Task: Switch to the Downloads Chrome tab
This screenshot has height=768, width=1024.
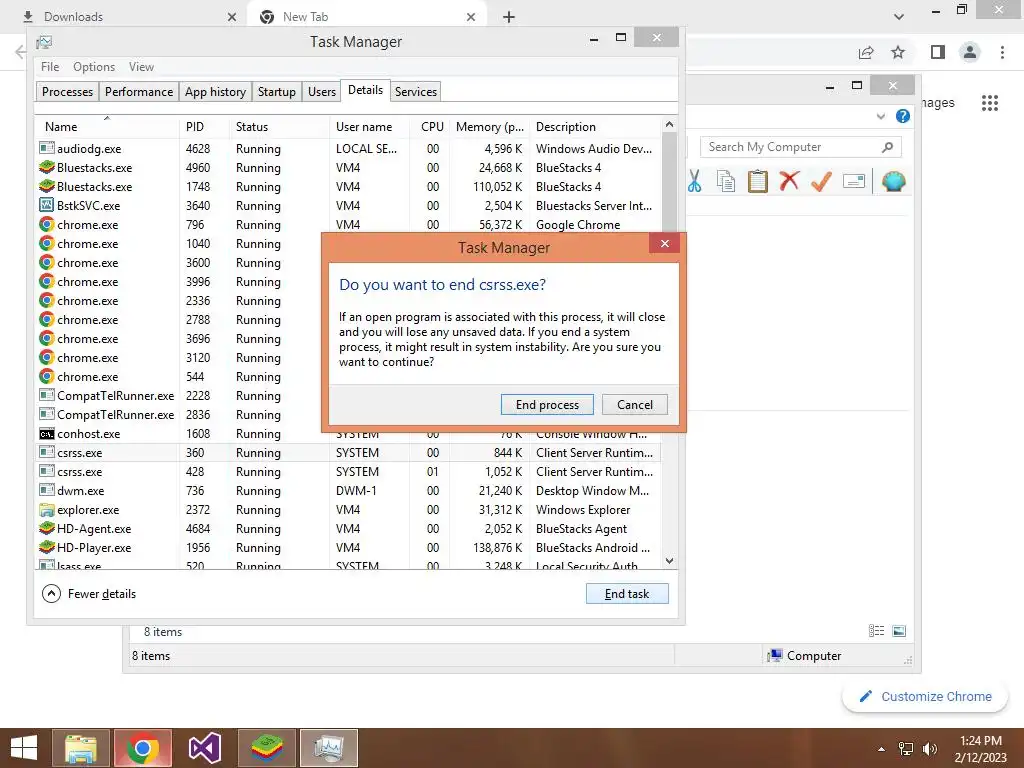Action: click(x=127, y=17)
